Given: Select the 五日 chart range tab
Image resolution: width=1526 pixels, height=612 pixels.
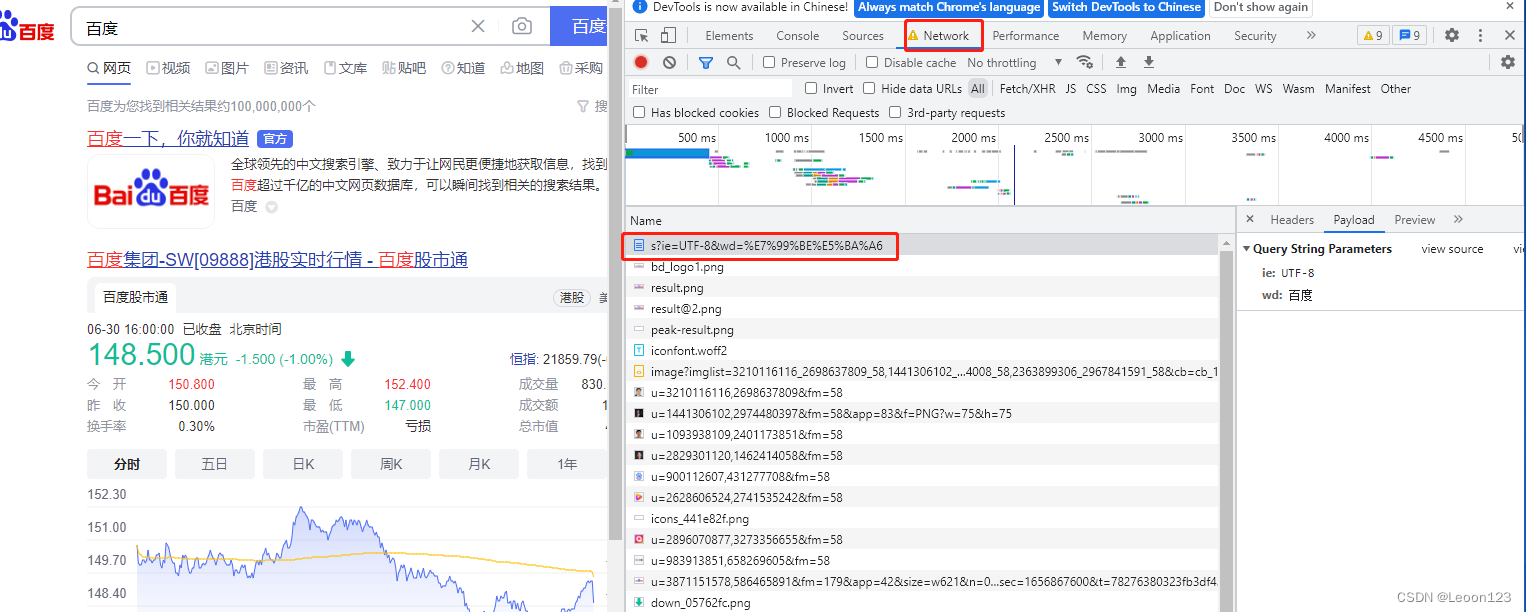Looking at the screenshot, I should 215,464.
